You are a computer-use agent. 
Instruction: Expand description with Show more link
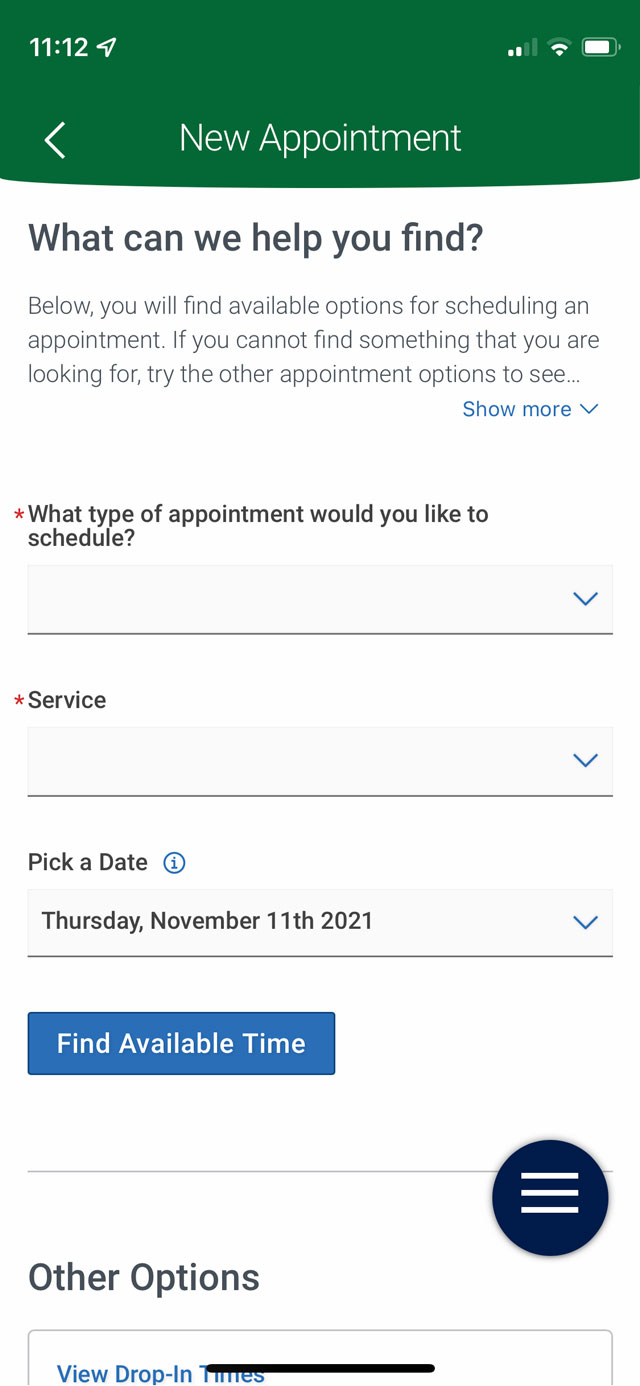(x=517, y=409)
